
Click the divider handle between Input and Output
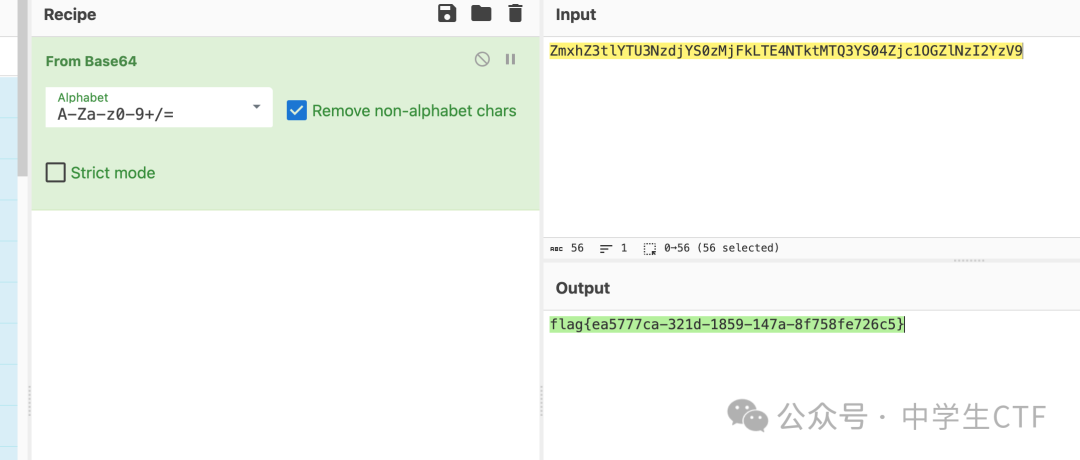click(968, 261)
